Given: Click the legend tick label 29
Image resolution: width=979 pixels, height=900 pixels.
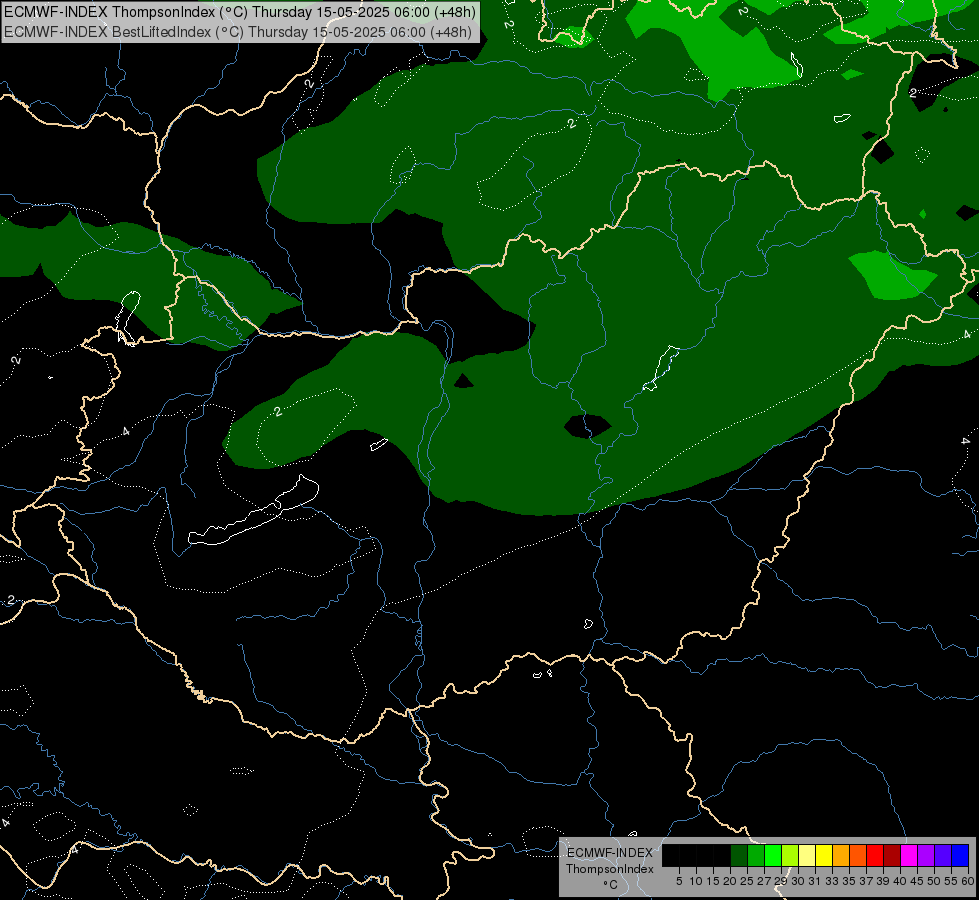Looking at the screenshot, I should click(781, 881).
